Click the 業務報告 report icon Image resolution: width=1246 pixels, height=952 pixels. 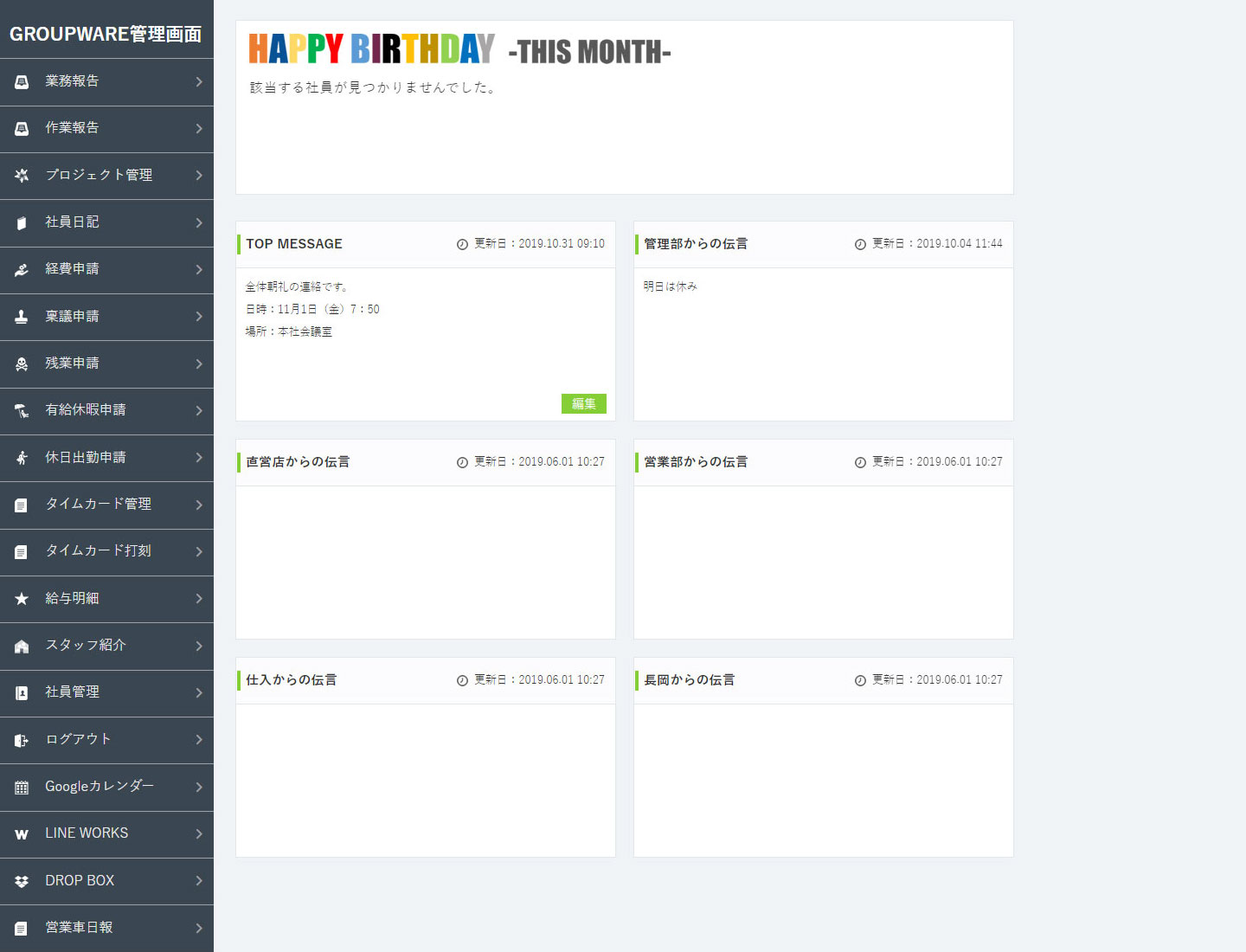pyautogui.click(x=21, y=81)
